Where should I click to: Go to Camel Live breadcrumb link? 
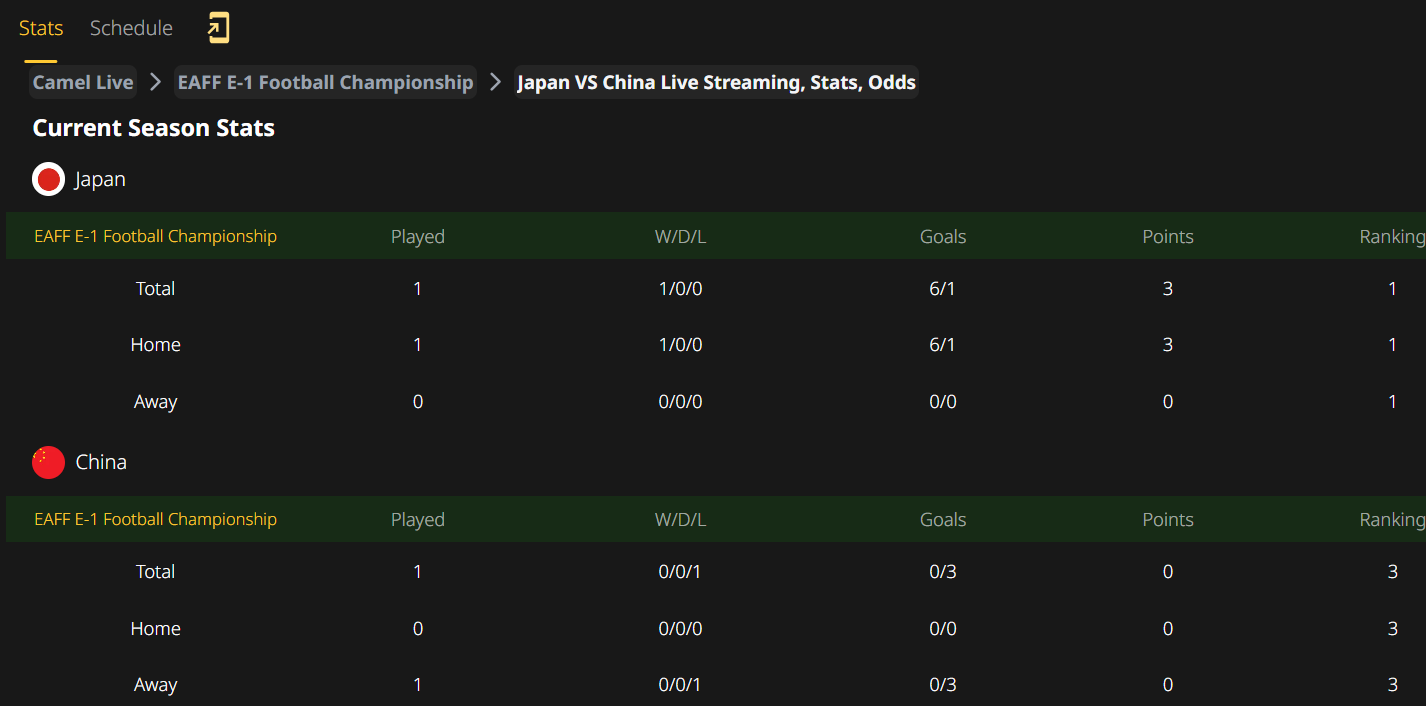point(83,82)
